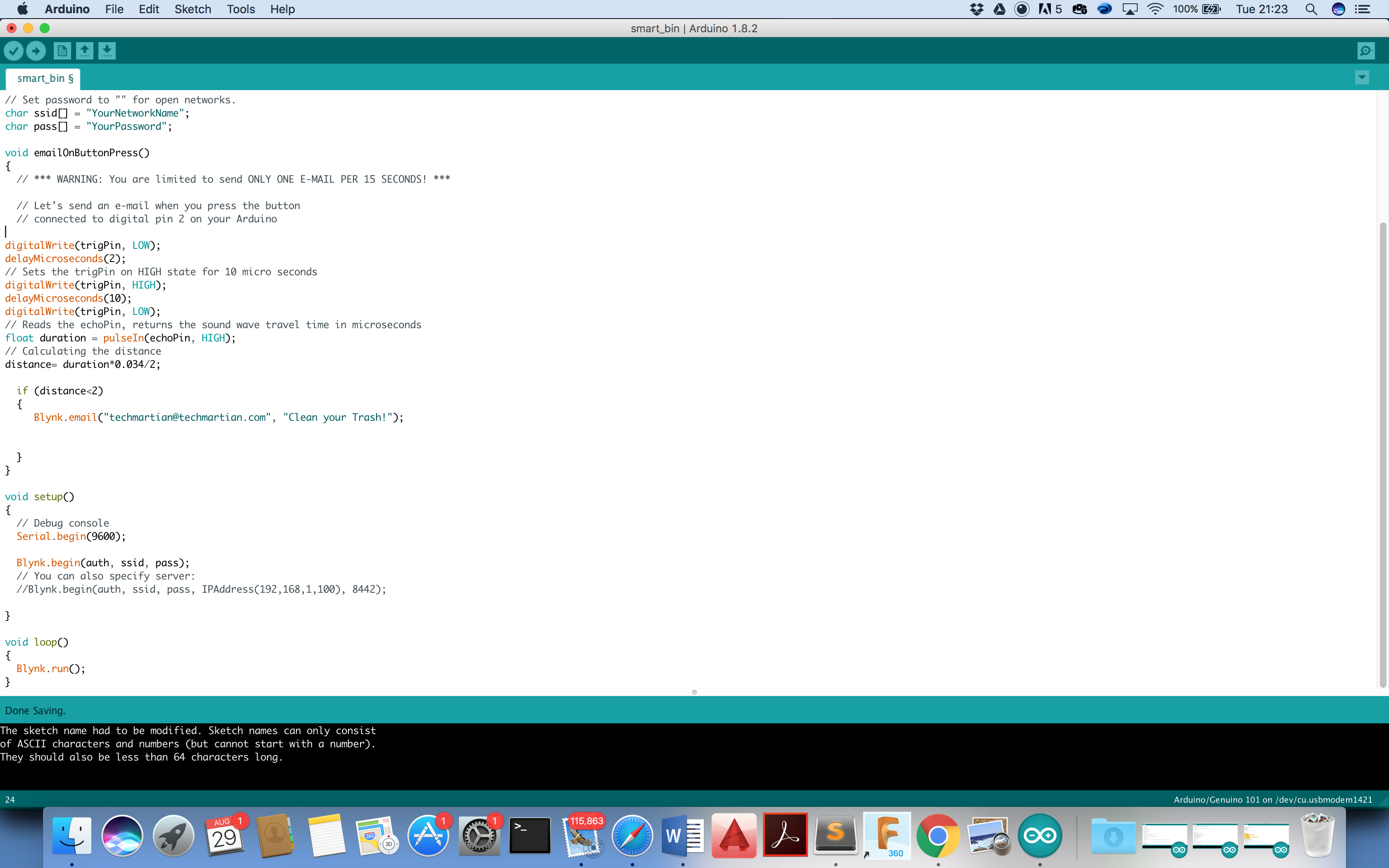Image resolution: width=1389 pixels, height=868 pixels.
Task: Open Maps app in the Dock
Action: pos(377,836)
